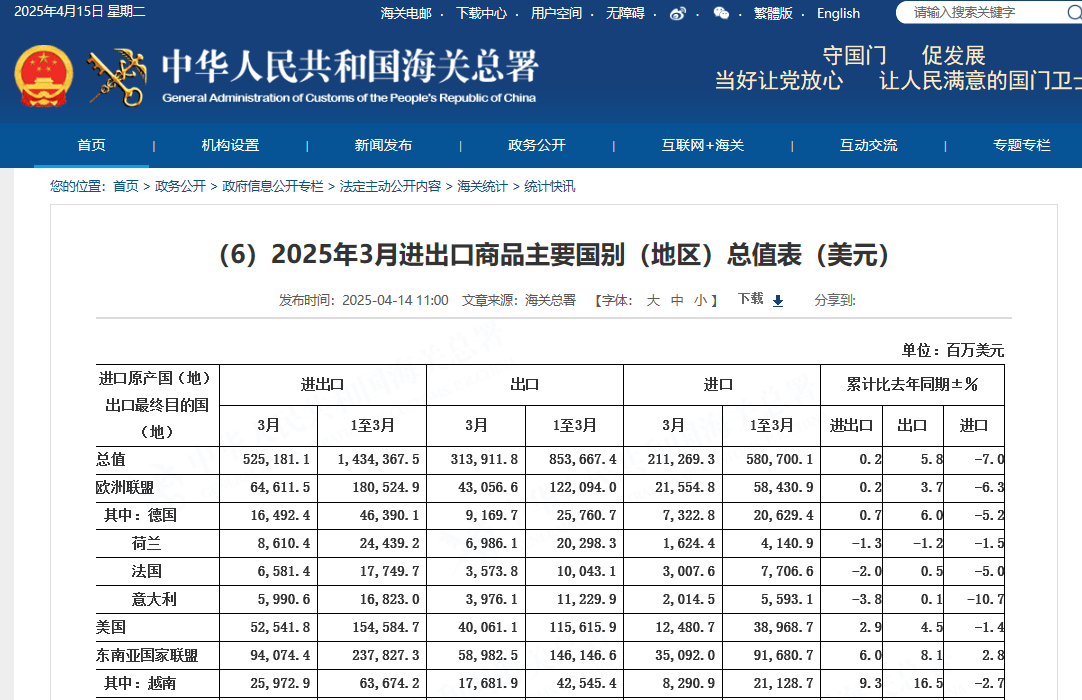Select the 东南亚国家联盟 row label
1082x700 pixels.
pyautogui.click(x=147, y=655)
